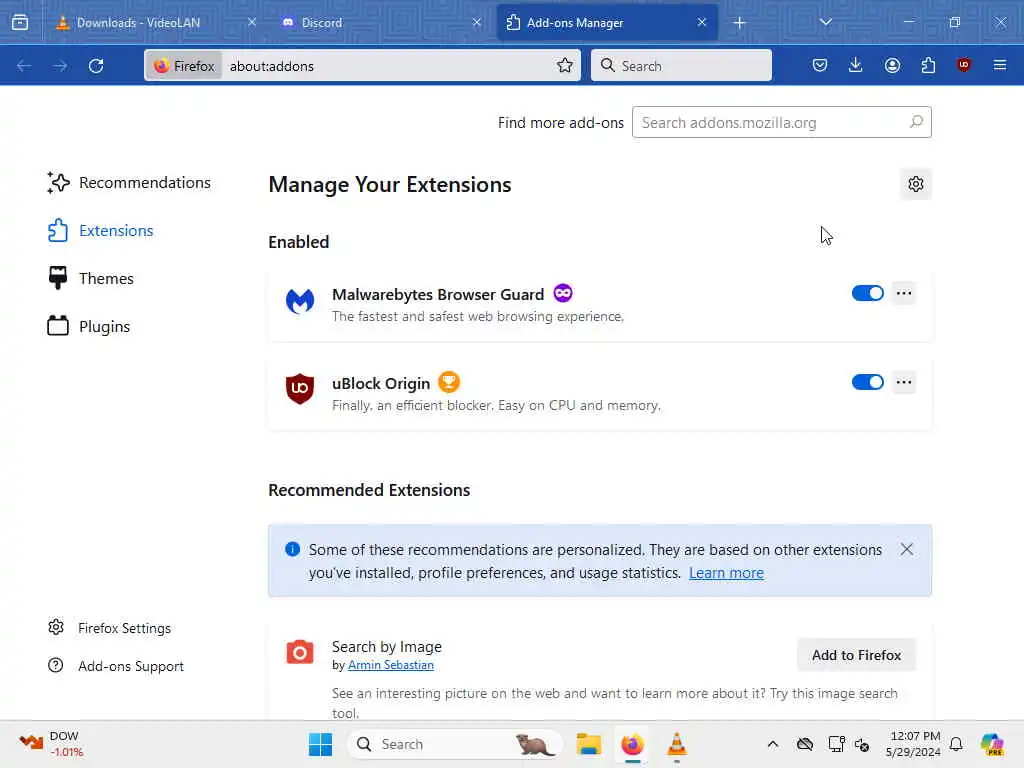Viewport: 1024px width, 768px height.
Task: Open the Recommendations section
Action: 129,183
